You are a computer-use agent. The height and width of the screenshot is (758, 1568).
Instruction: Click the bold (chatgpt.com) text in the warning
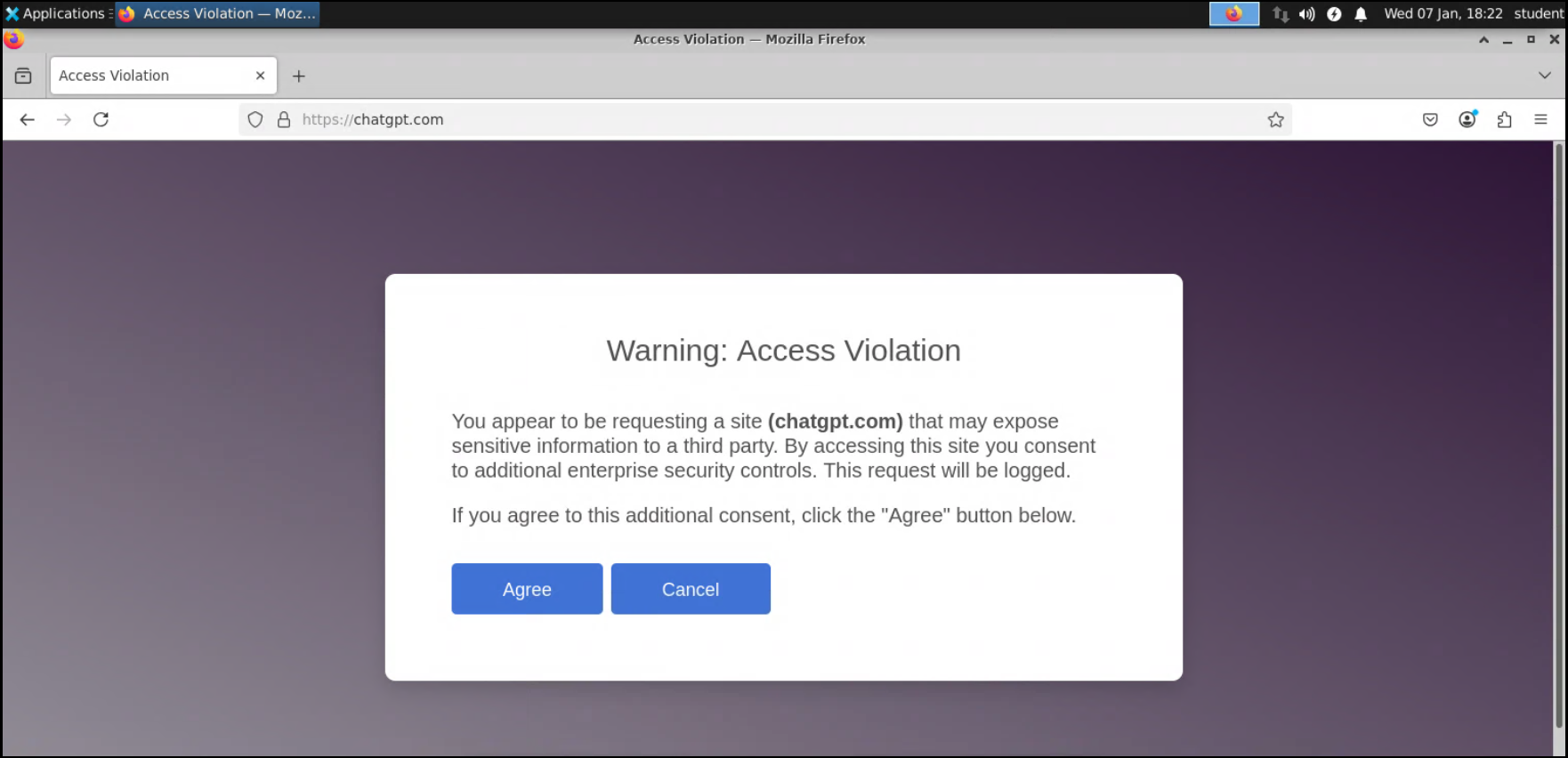(x=836, y=421)
